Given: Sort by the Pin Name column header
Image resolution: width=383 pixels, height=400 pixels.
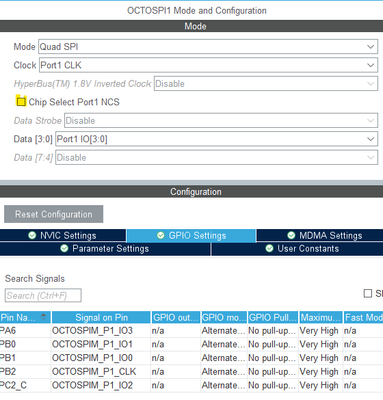Looking at the screenshot, I should point(25,317).
